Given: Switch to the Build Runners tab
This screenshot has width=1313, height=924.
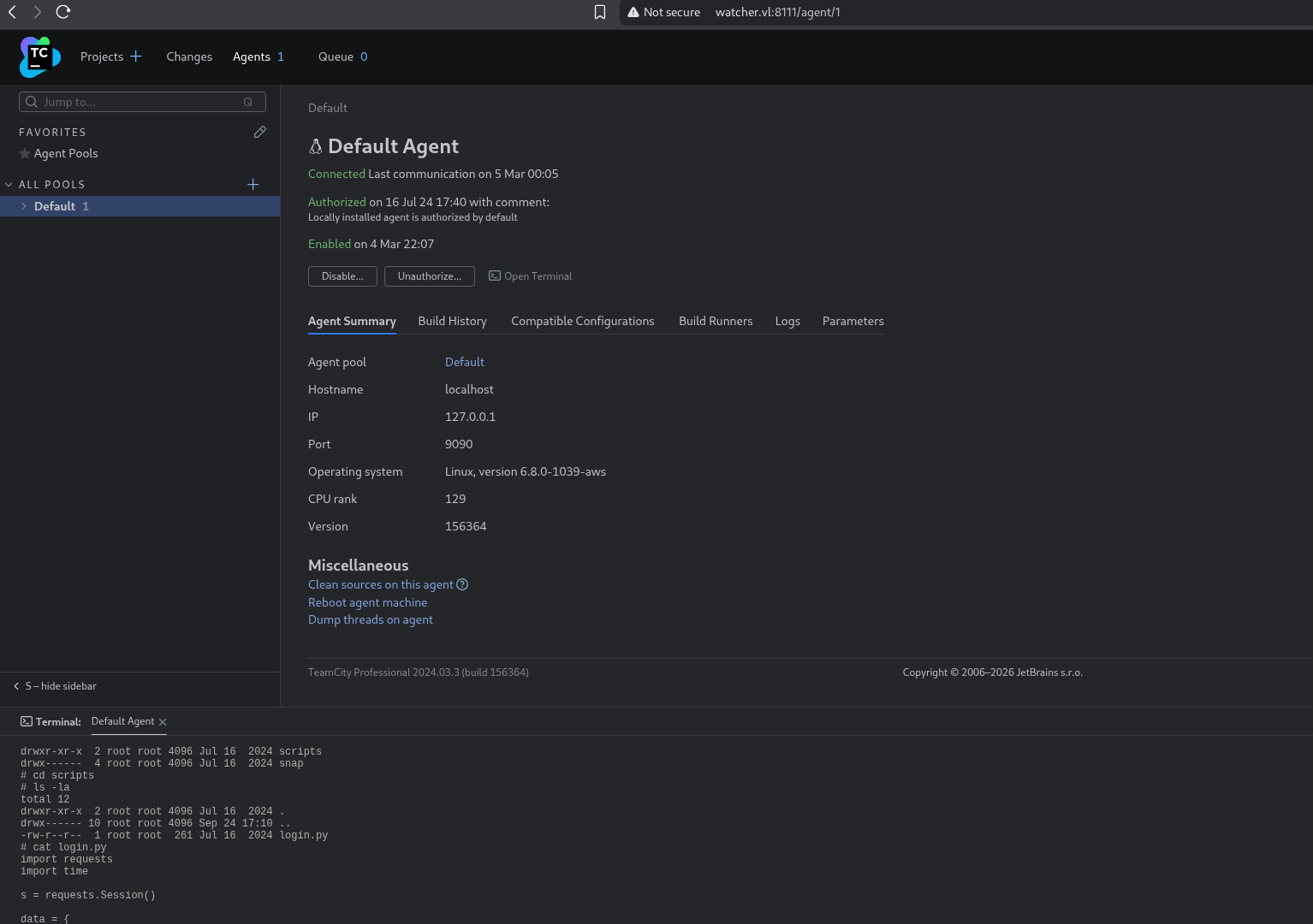Looking at the screenshot, I should 716,321.
